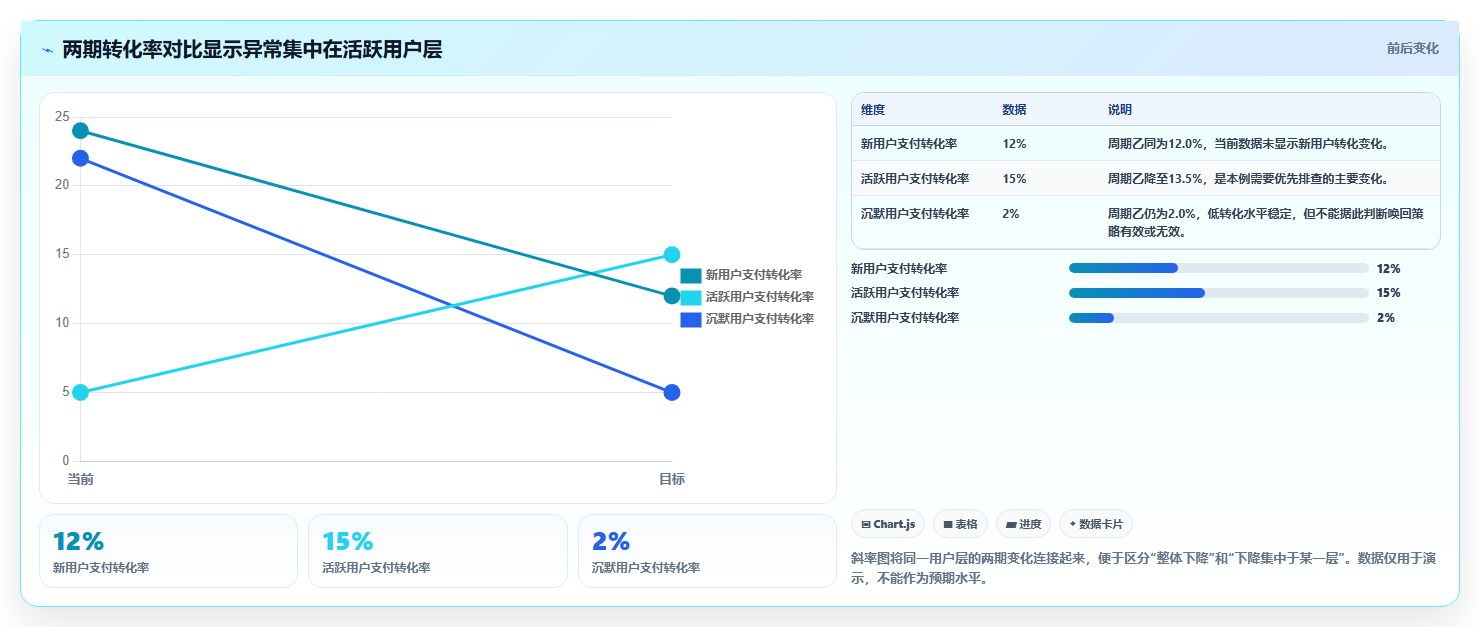Click the 2% value beside progress bar
Image resolution: width=1480 pixels, height=627 pixels.
click(x=1385, y=318)
